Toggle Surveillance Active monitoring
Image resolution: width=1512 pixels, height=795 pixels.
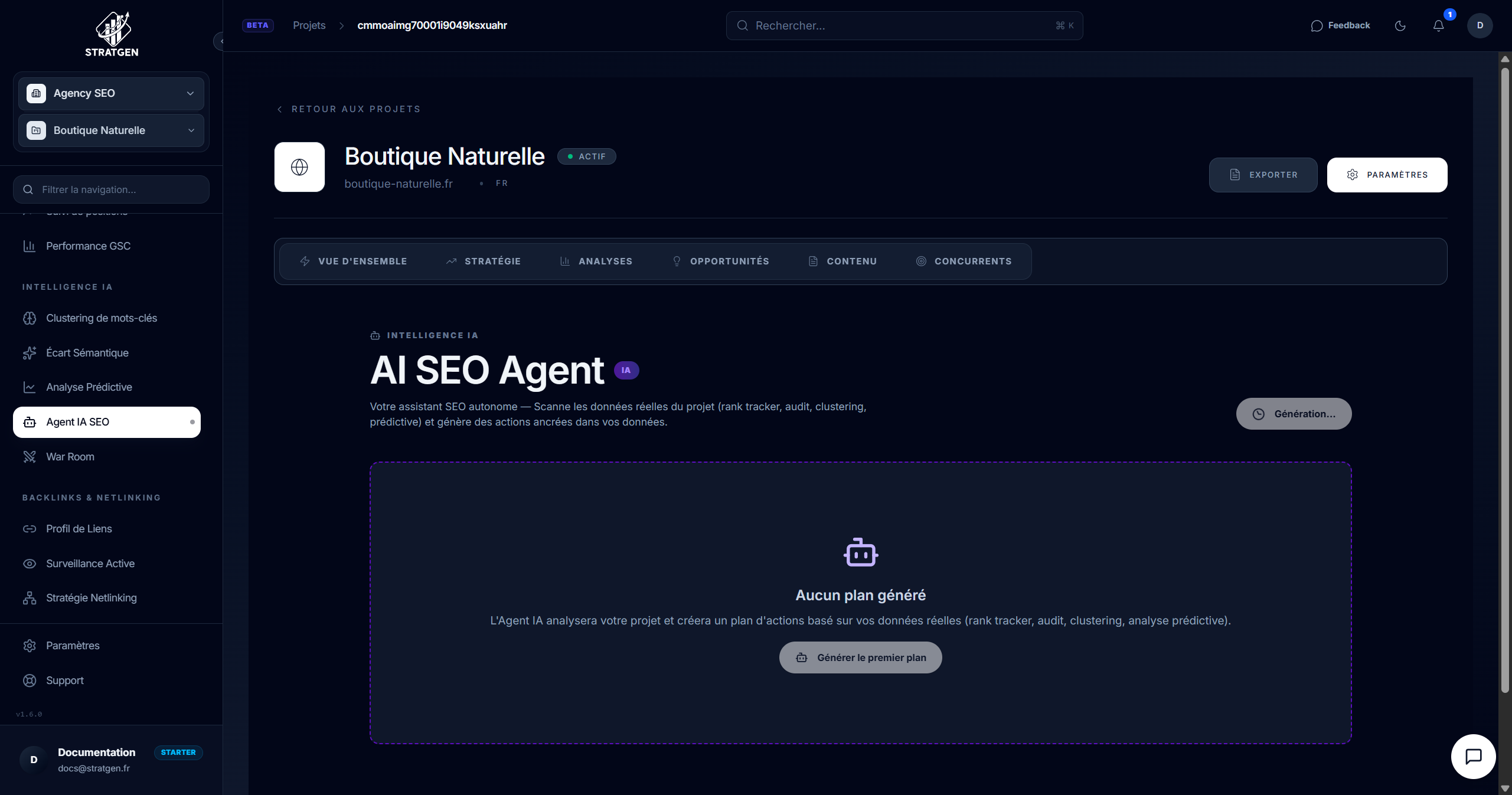[x=90, y=563]
